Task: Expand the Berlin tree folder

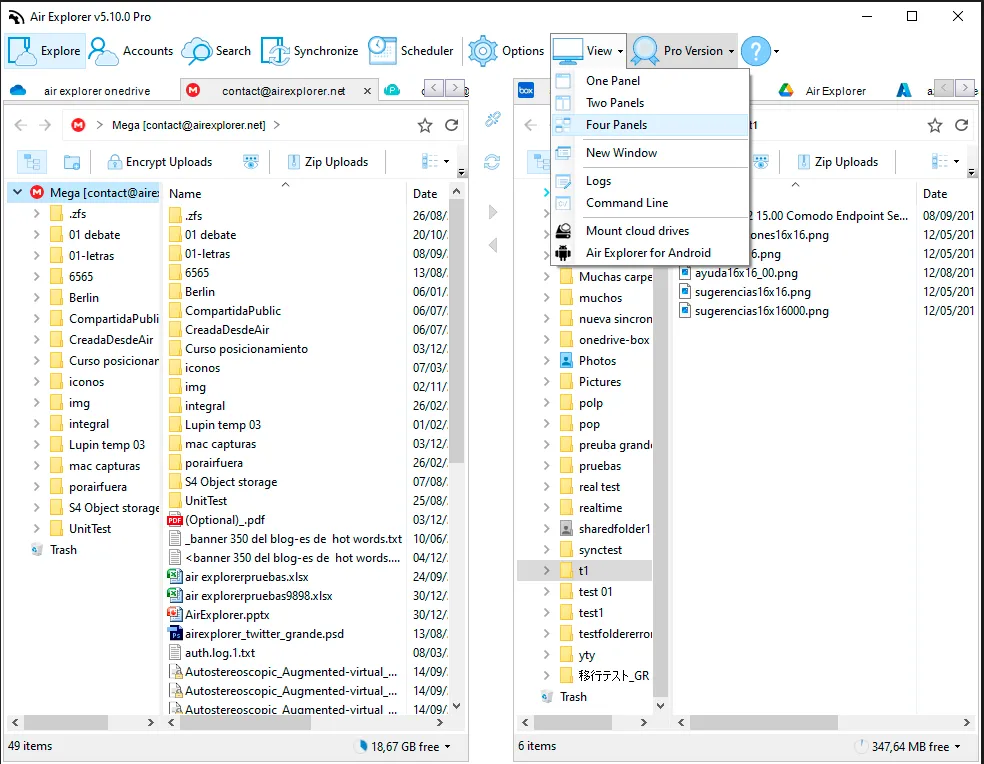Action: tap(36, 298)
